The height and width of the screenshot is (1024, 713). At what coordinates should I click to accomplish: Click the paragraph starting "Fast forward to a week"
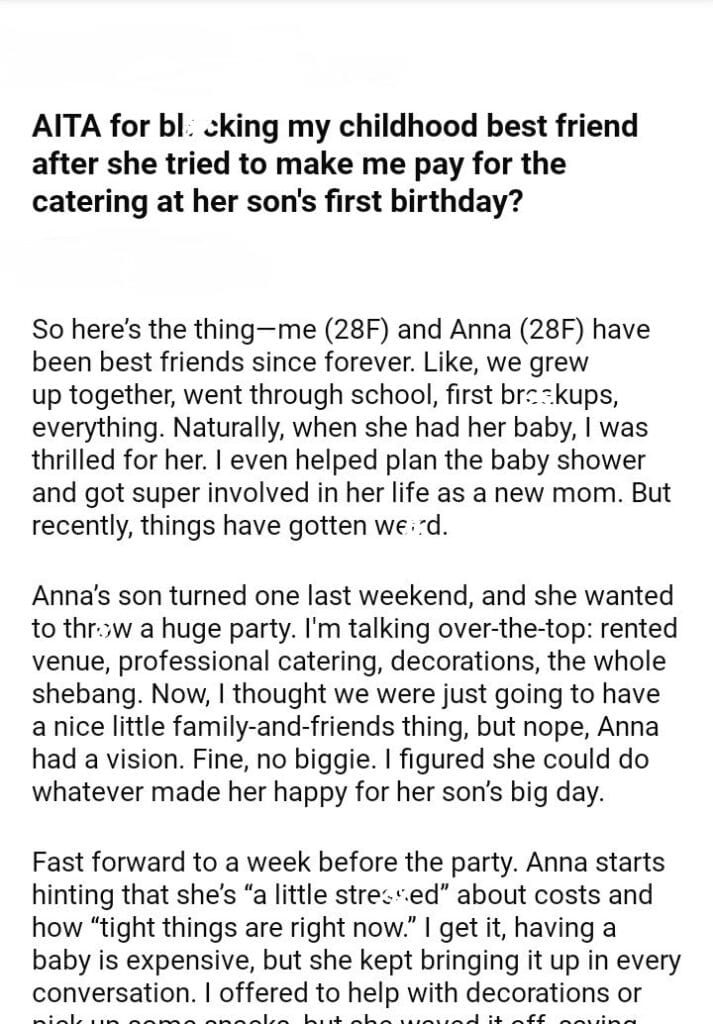point(355,930)
